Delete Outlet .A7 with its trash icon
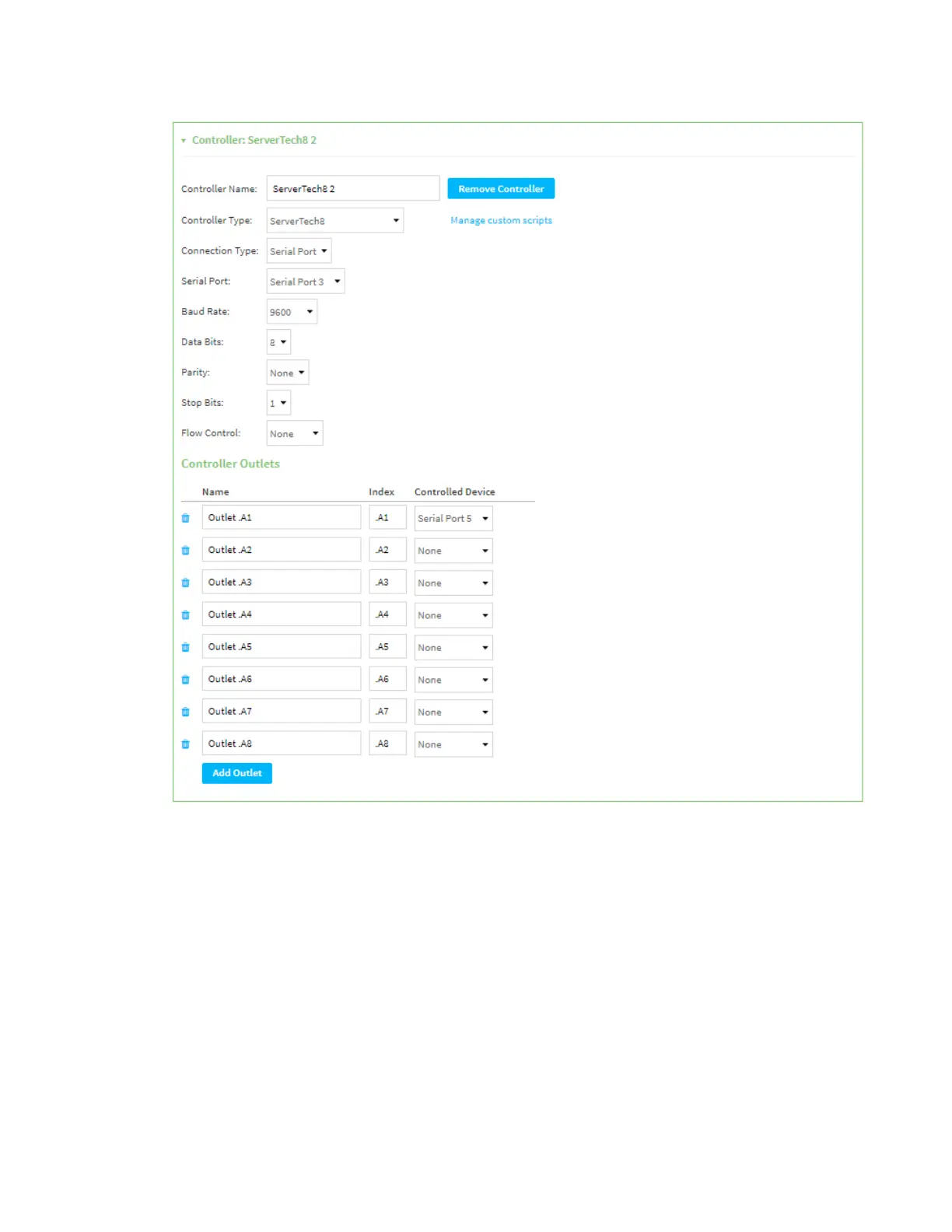Image resolution: width=952 pixels, height=1232 pixels. point(185,712)
